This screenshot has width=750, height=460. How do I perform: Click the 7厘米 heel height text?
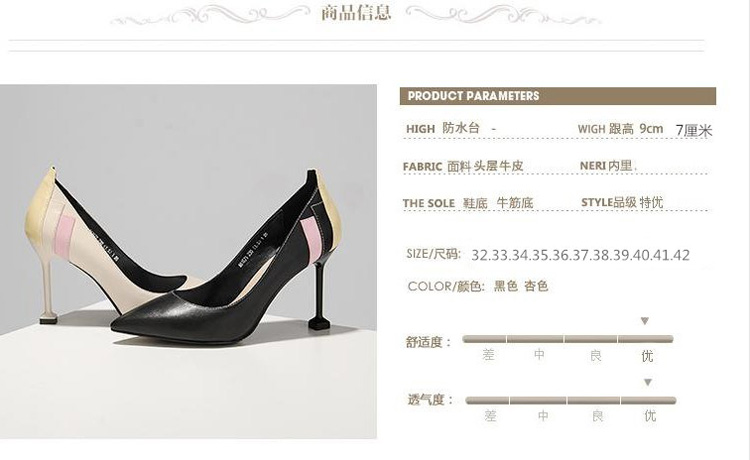point(694,130)
